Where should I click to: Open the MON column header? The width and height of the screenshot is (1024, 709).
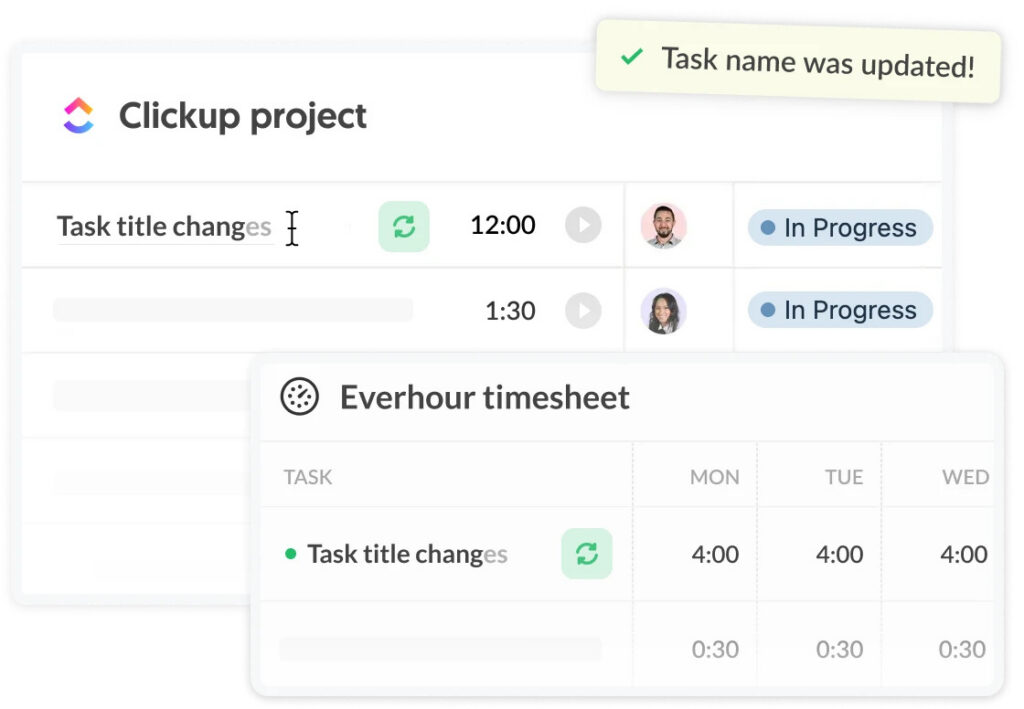[x=714, y=476]
